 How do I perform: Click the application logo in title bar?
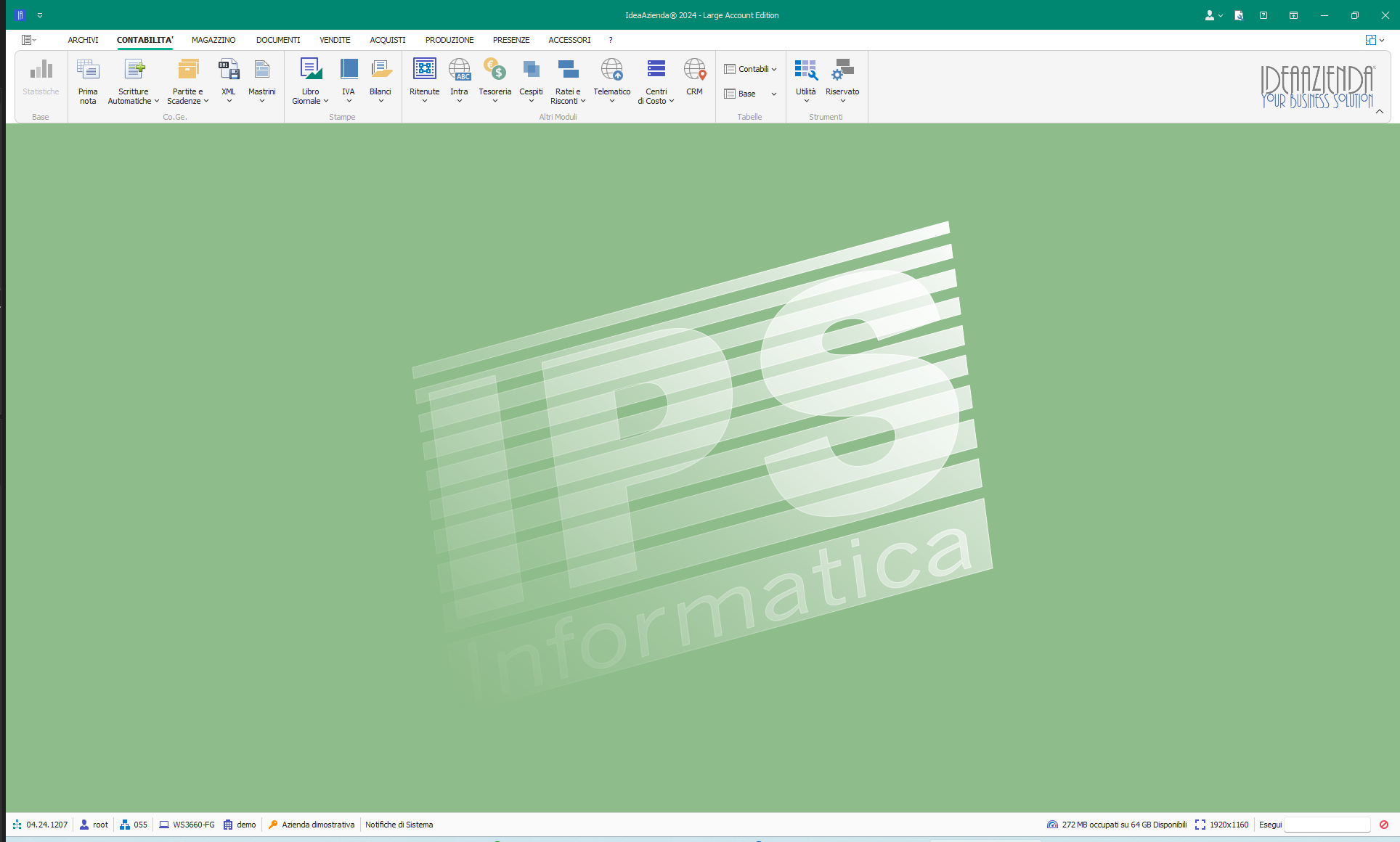[20, 15]
